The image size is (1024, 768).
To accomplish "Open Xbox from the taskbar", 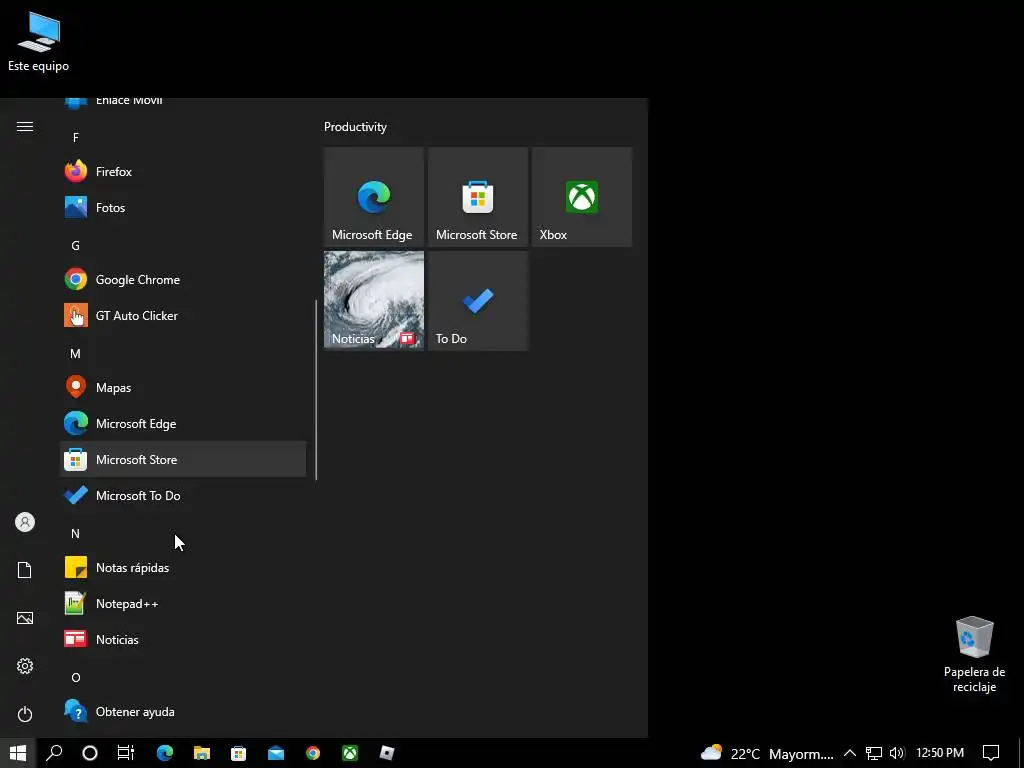I will tap(350, 753).
